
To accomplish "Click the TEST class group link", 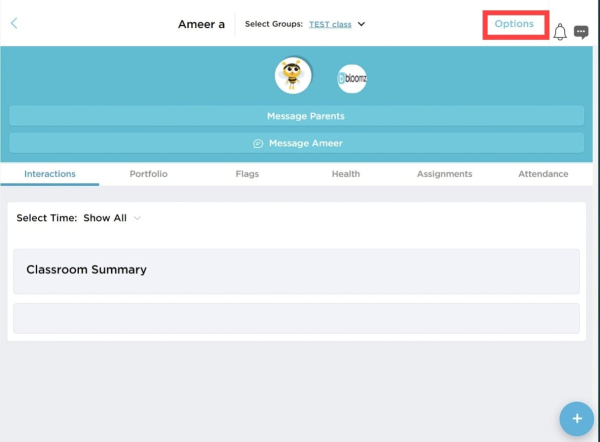I will tap(329, 24).
